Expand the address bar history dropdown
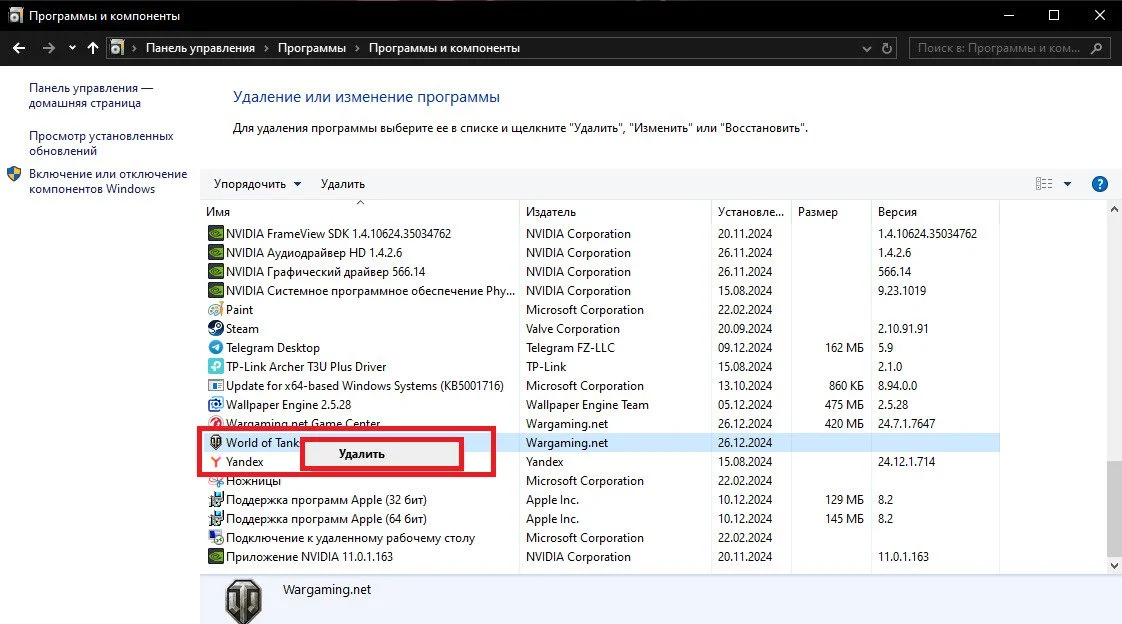Image resolution: width=1122 pixels, height=624 pixels. 867,48
